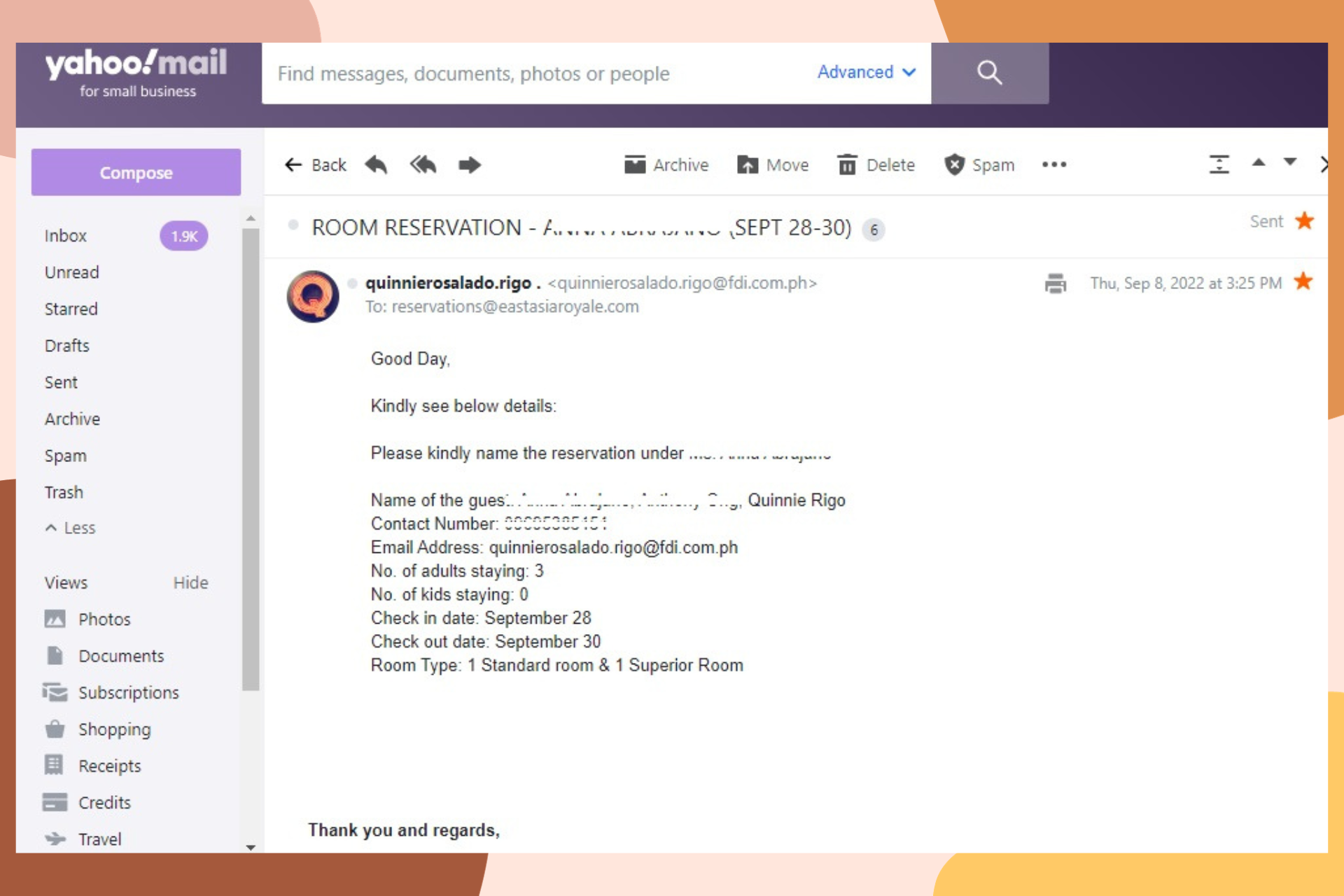The image size is (1344, 896).
Task: Click the printer icon to print the email
Action: coord(1055,283)
